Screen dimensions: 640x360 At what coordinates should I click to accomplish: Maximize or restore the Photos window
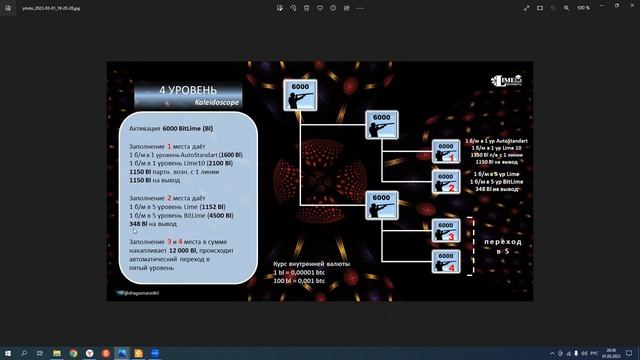pos(617,6)
